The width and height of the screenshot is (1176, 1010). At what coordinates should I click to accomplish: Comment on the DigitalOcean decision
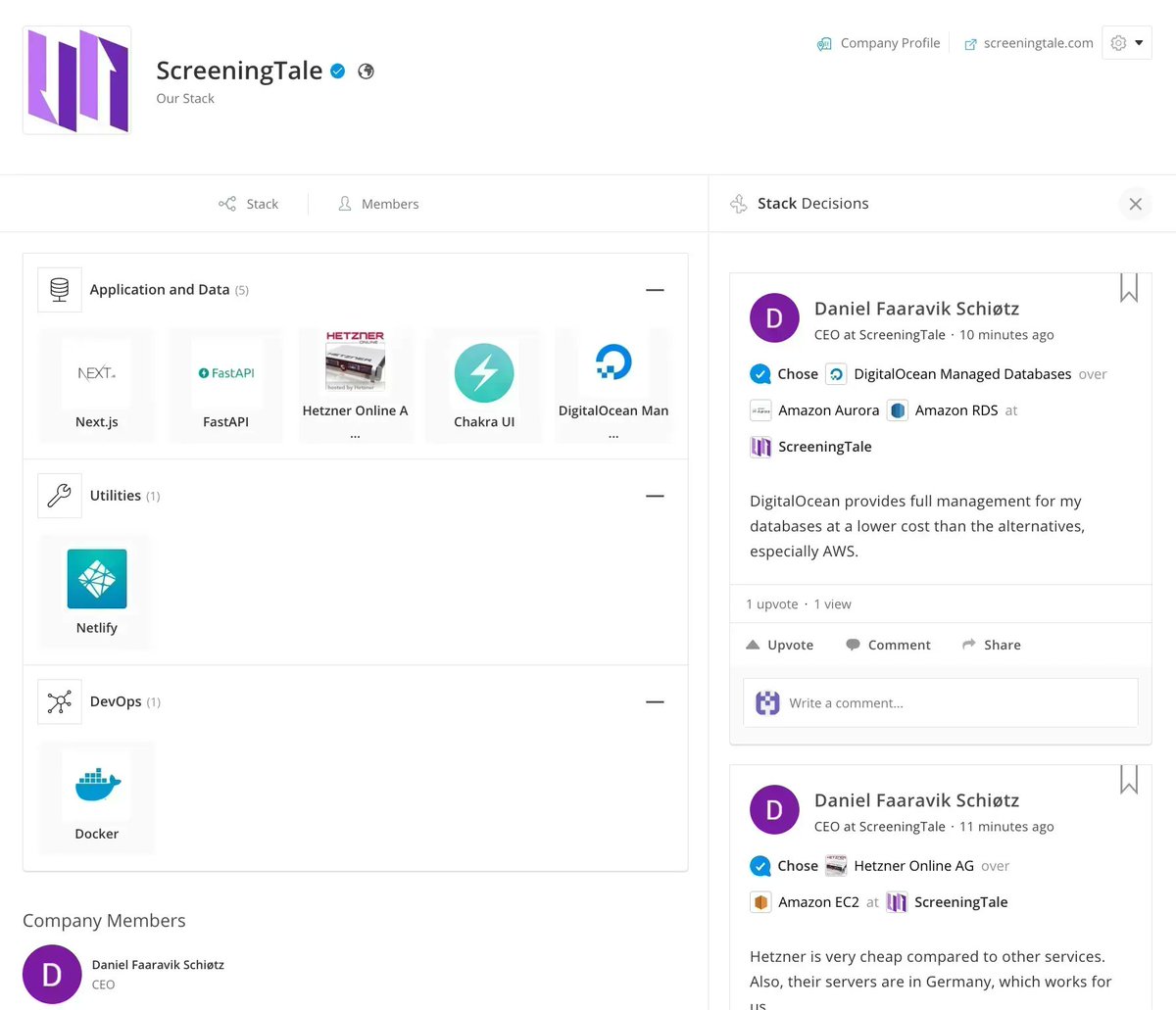point(888,645)
